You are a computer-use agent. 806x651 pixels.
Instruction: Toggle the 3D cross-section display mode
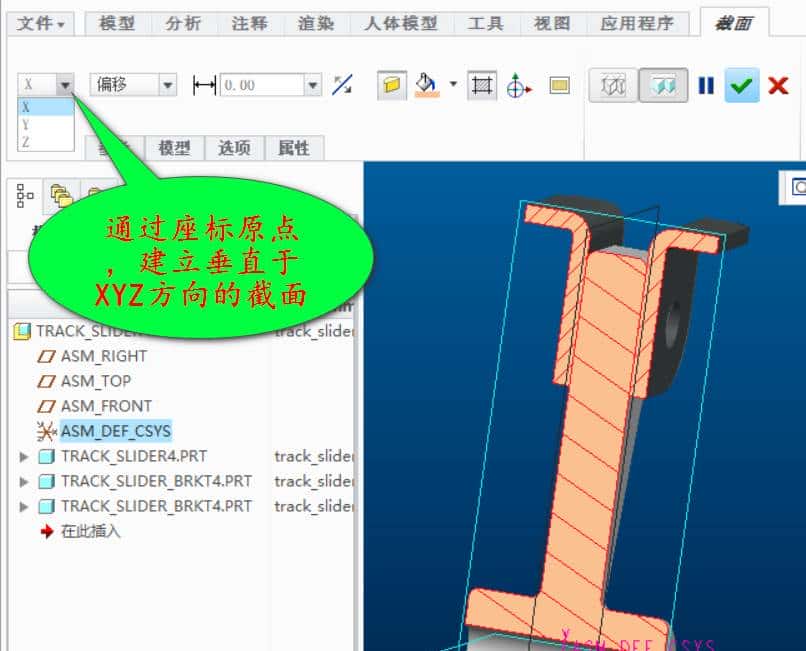[x=611, y=85]
